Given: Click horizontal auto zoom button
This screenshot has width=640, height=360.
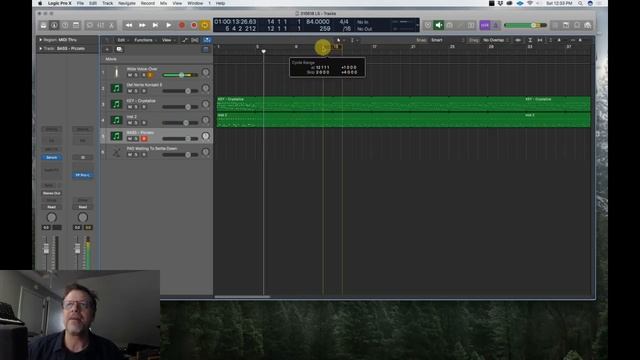Looking at the screenshot, I should point(540,40).
